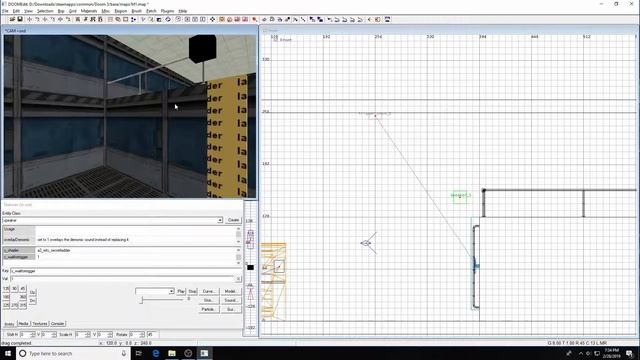
Task: Click the Flip Y-axis toolbar icon
Action: pyautogui.click(x=45, y=19)
